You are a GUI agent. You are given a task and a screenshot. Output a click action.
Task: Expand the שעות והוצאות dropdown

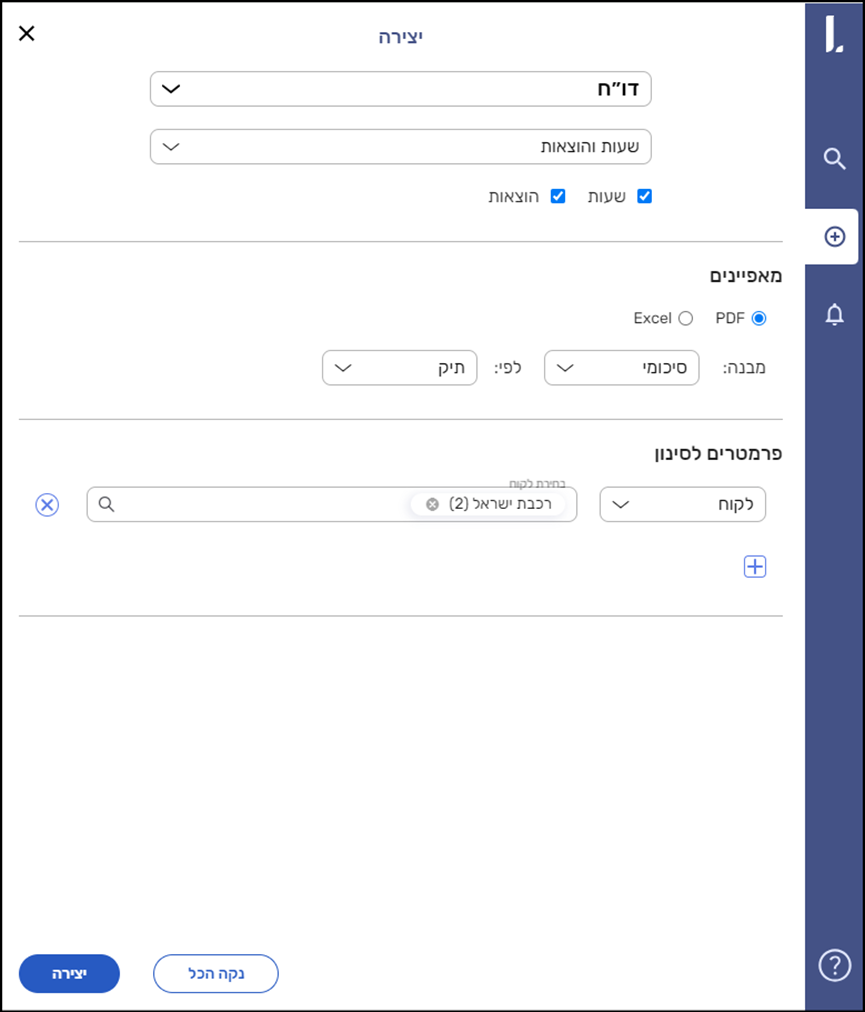tap(400, 147)
